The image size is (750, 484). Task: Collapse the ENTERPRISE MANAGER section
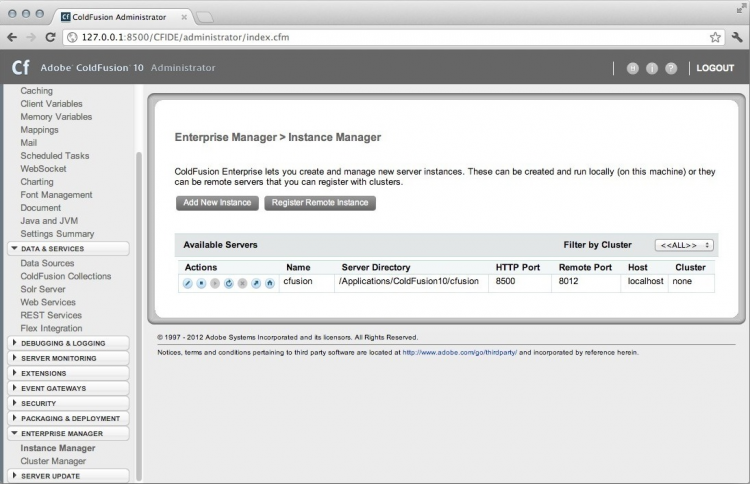(x=68, y=433)
